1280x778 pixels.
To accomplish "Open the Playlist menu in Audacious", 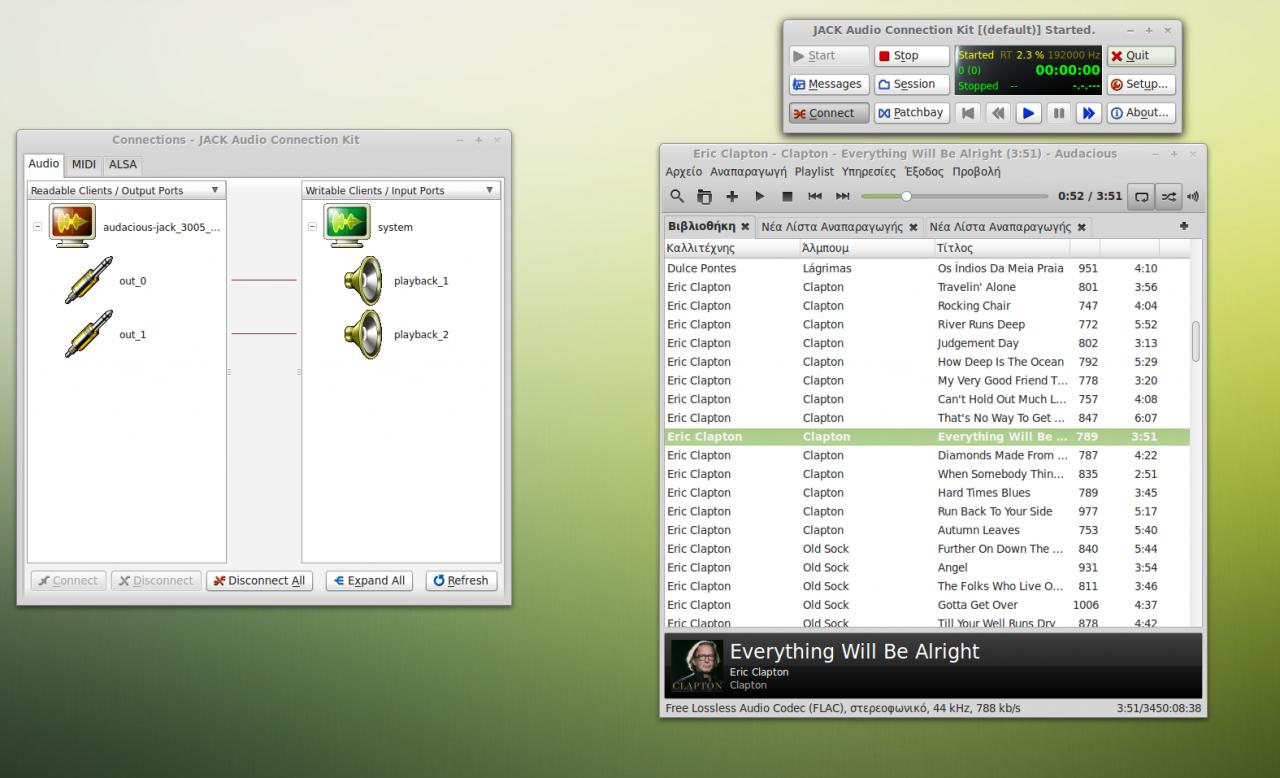I will pyautogui.click(x=814, y=172).
